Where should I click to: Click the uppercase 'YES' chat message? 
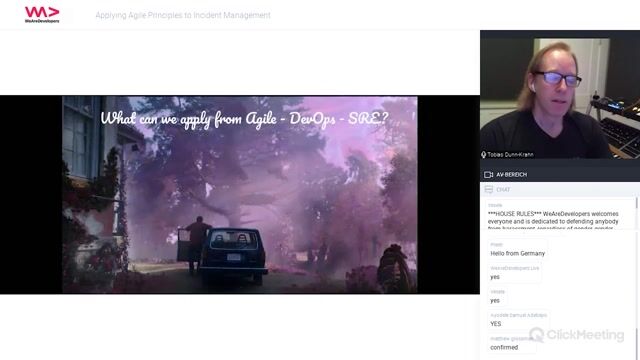(496, 324)
